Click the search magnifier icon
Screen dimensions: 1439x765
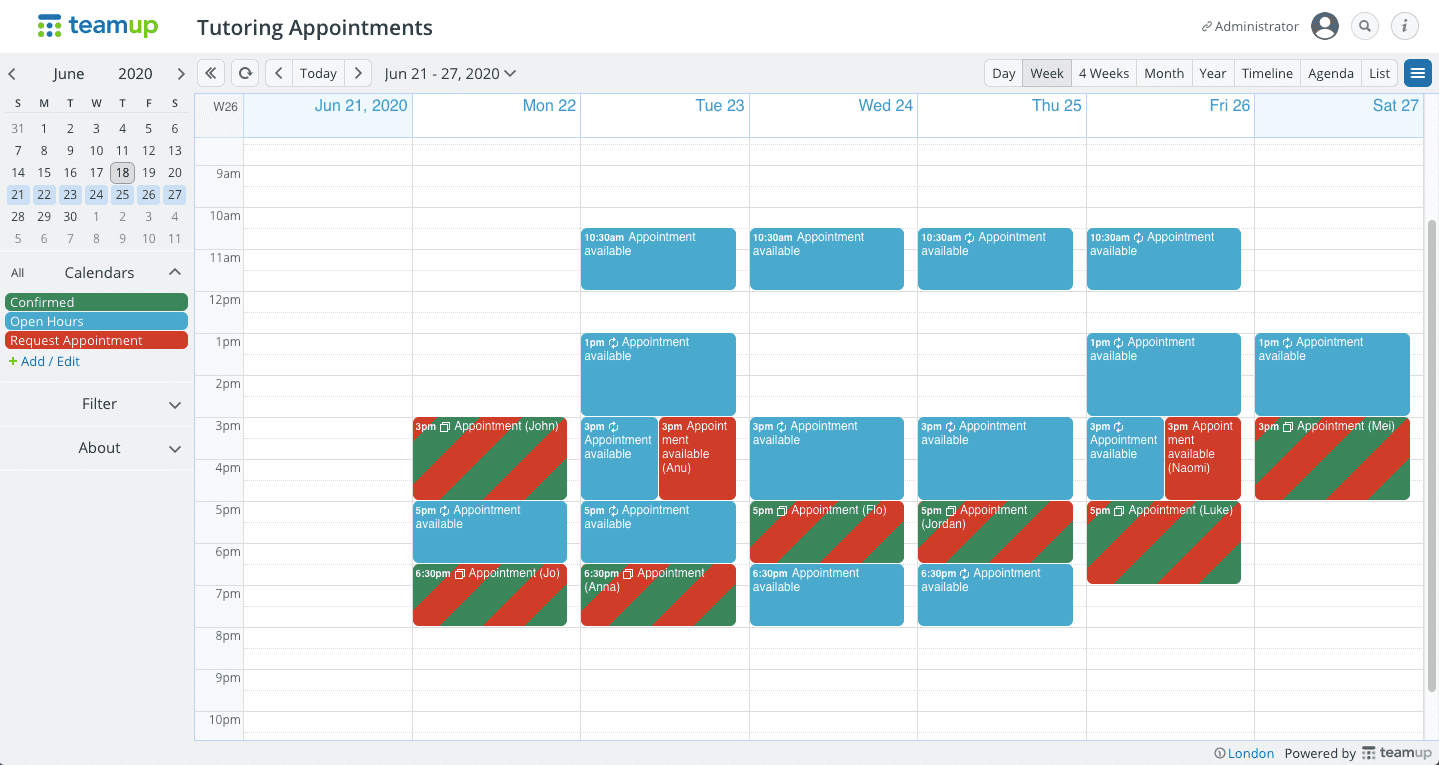coord(1365,26)
